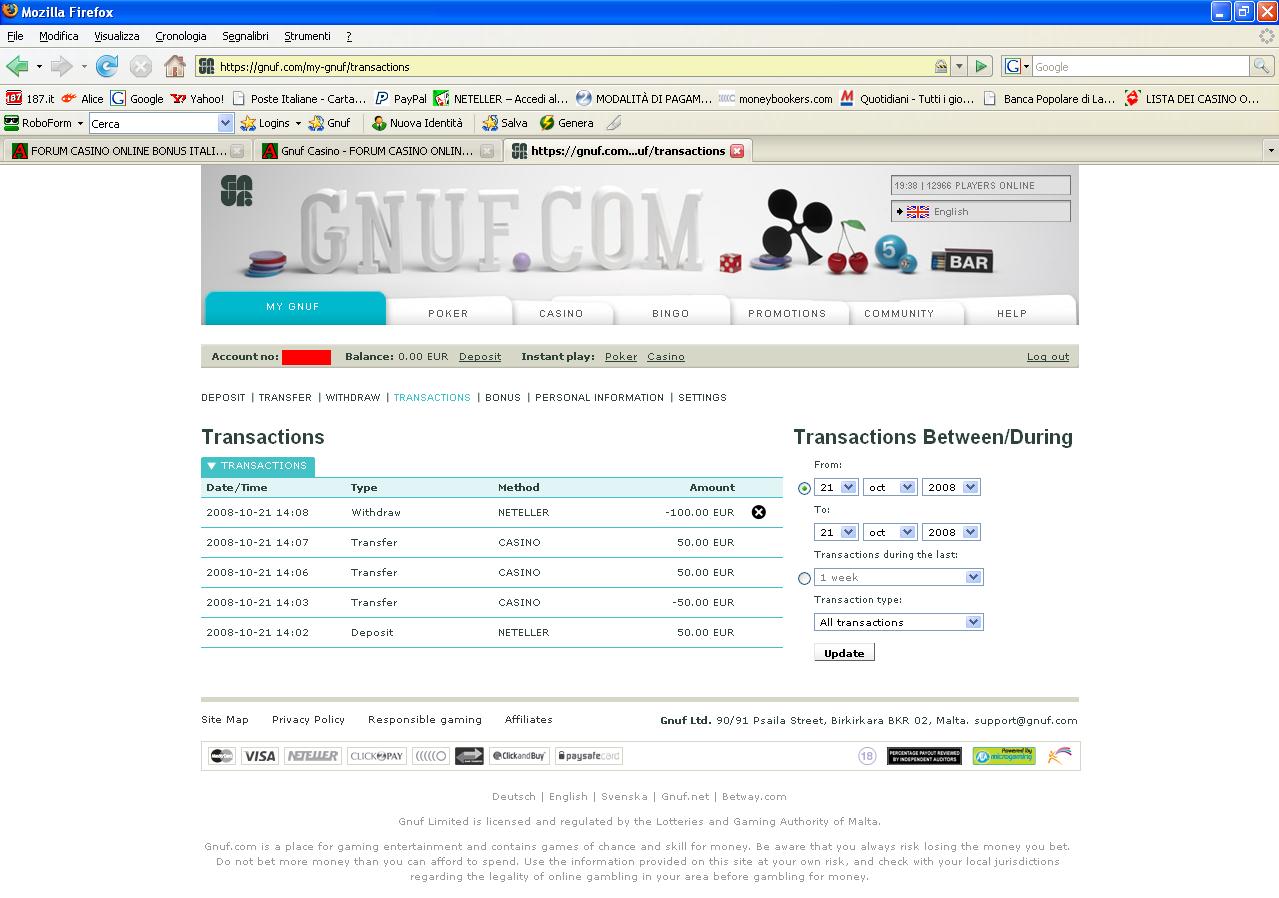The width and height of the screenshot is (1279, 898).
Task: Click the Deposit link beside balance
Action: pyautogui.click(x=480, y=357)
